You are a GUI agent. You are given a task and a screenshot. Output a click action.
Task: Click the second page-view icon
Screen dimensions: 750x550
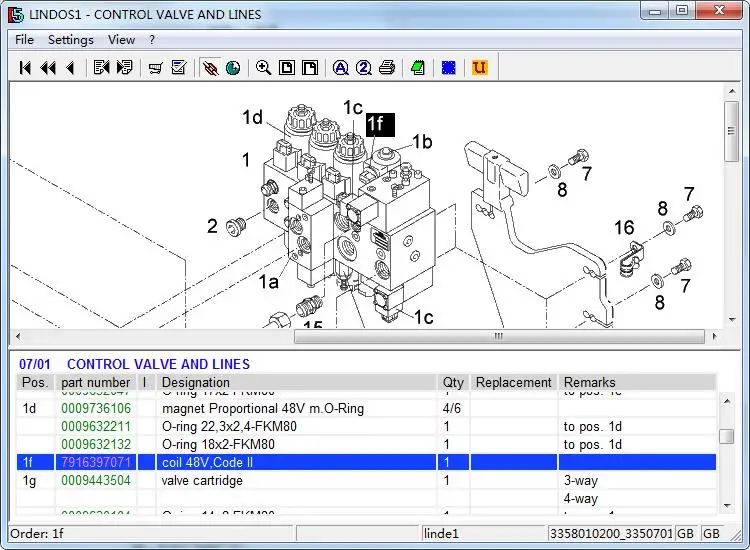click(310, 67)
